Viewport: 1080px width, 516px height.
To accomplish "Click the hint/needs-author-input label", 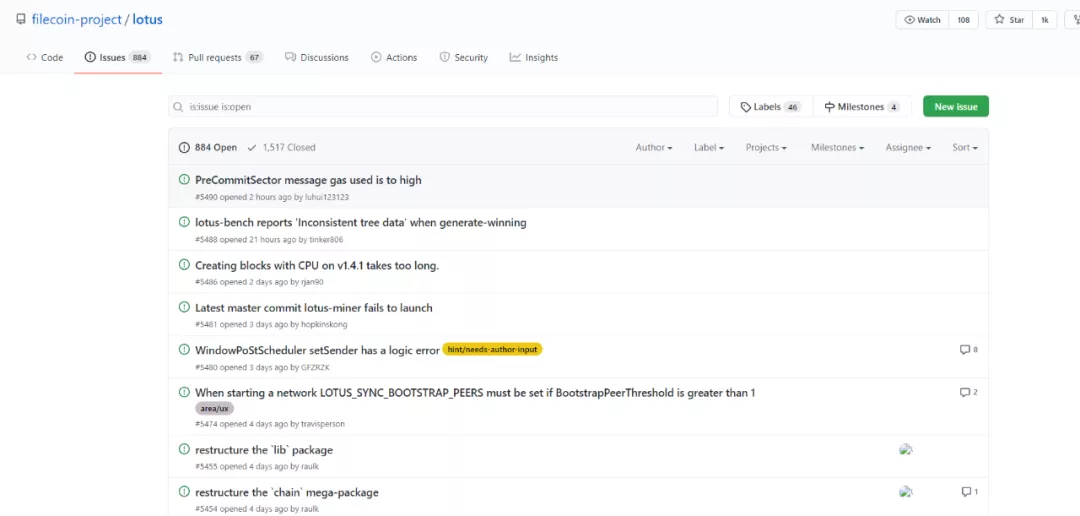I will click(492, 349).
